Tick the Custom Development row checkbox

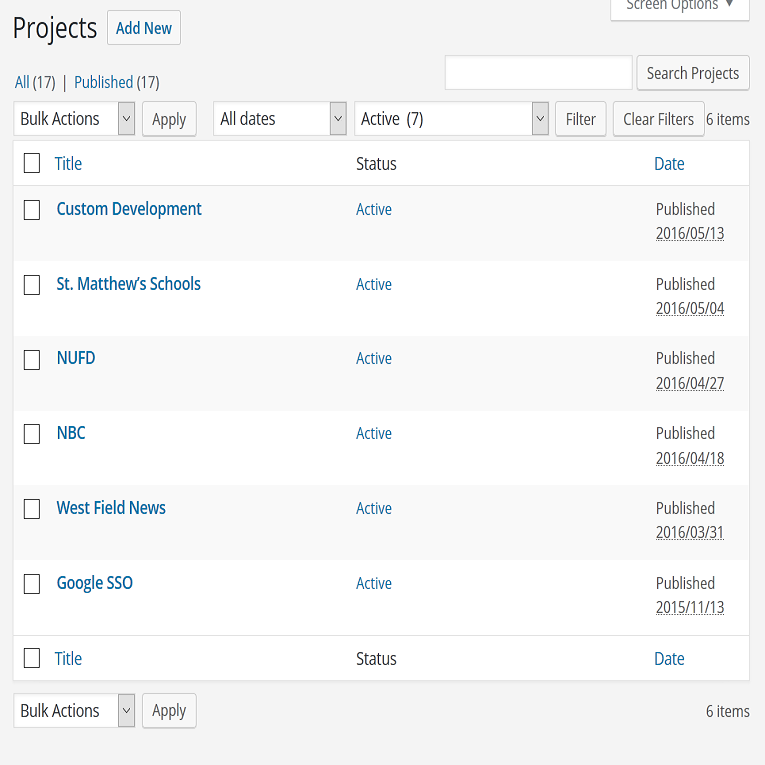click(x=32, y=210)
